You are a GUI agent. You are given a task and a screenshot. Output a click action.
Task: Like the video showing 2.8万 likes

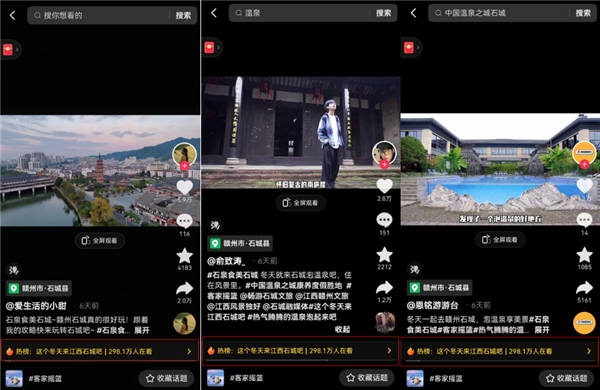point(385,186)
